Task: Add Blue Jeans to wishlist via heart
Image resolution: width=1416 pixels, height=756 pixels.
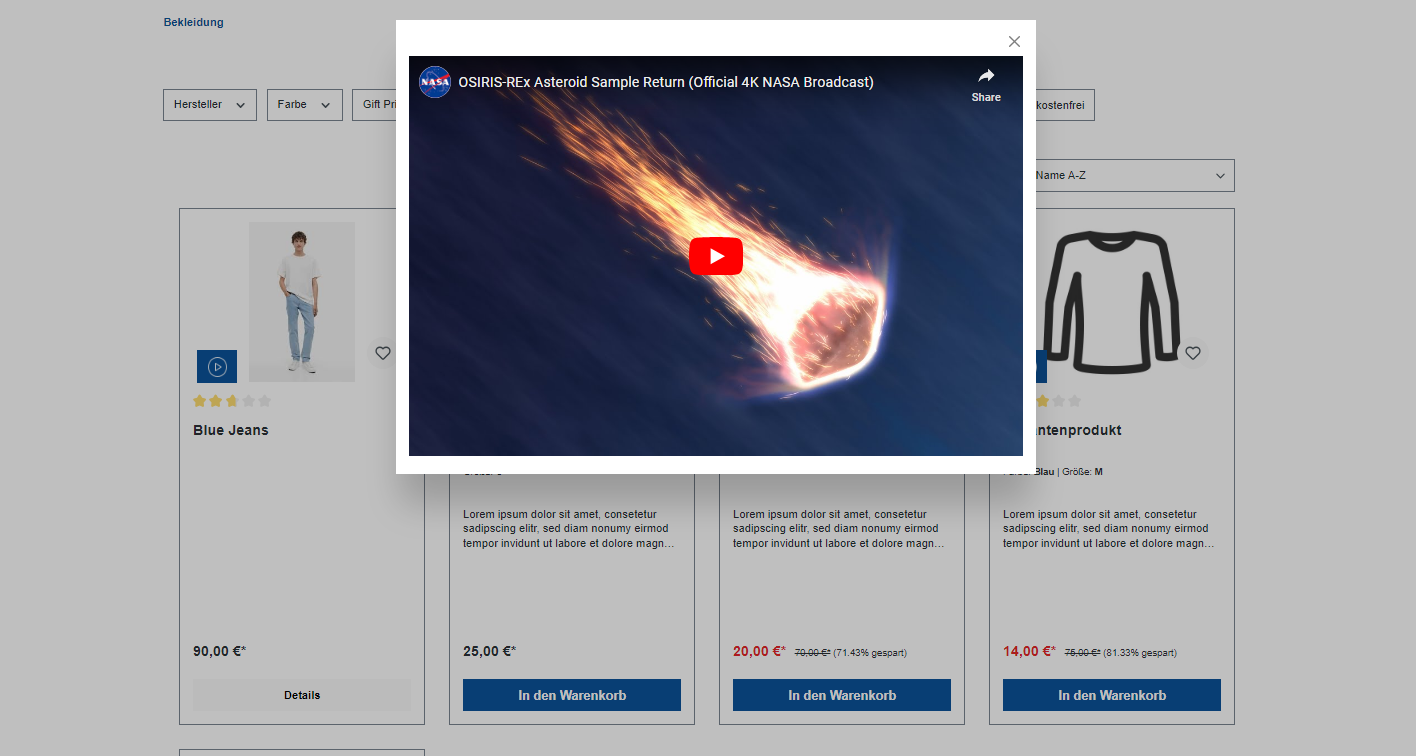Action: [382, 353]
